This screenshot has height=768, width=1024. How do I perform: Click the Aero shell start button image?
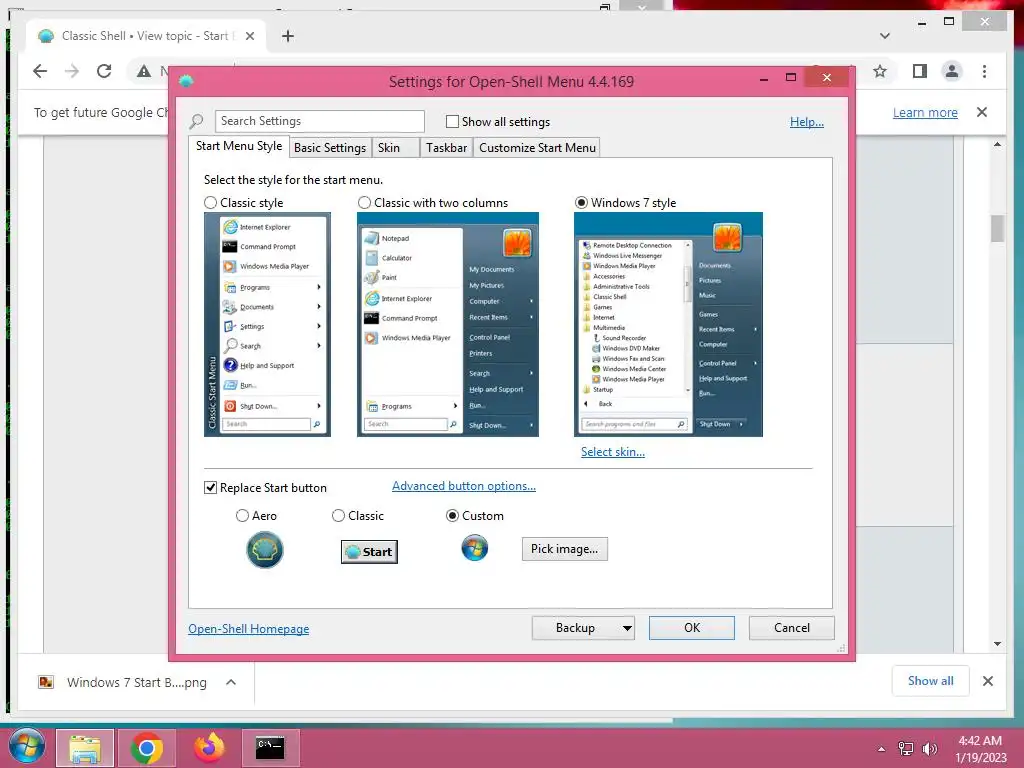click(264, 550)
